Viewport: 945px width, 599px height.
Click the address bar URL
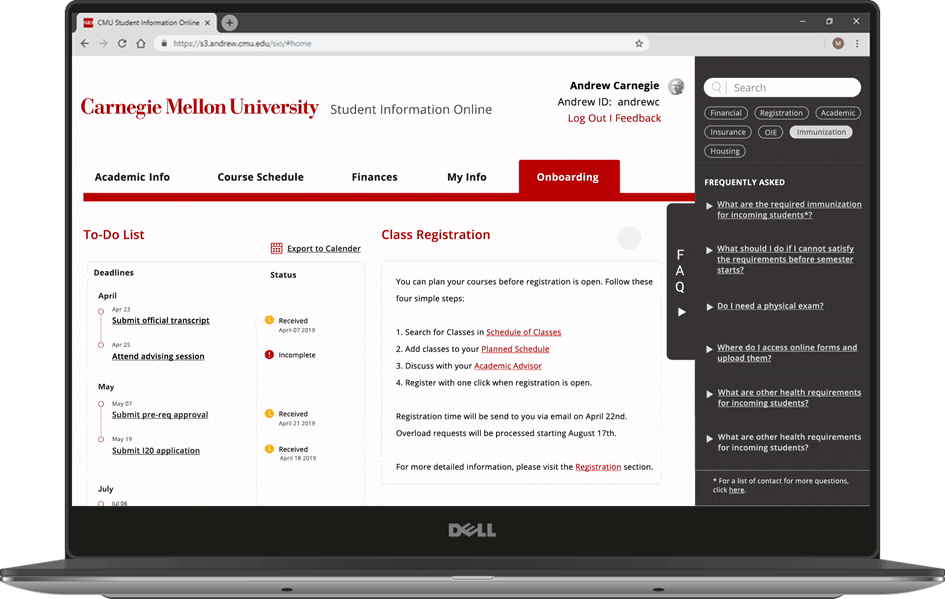coord(242,43)
